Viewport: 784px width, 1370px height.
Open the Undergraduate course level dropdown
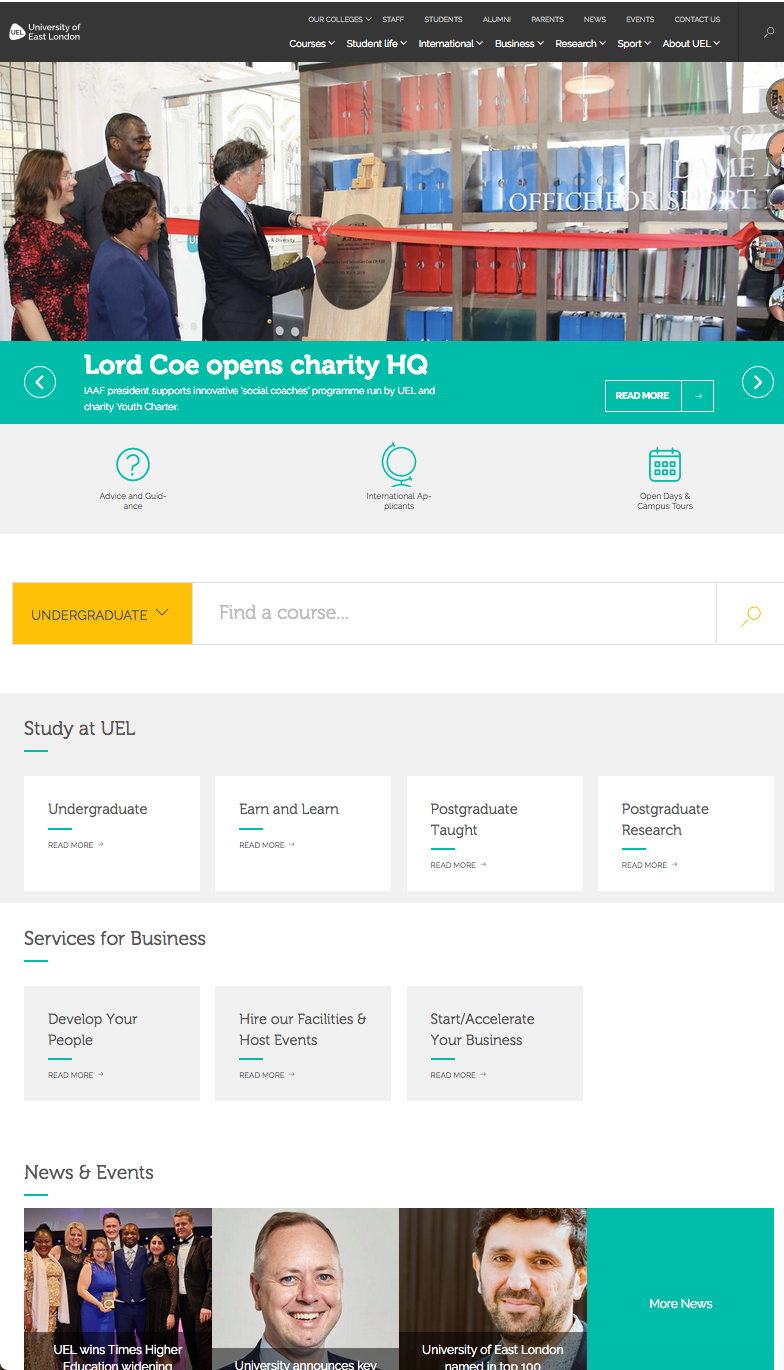tap(102, 614)
